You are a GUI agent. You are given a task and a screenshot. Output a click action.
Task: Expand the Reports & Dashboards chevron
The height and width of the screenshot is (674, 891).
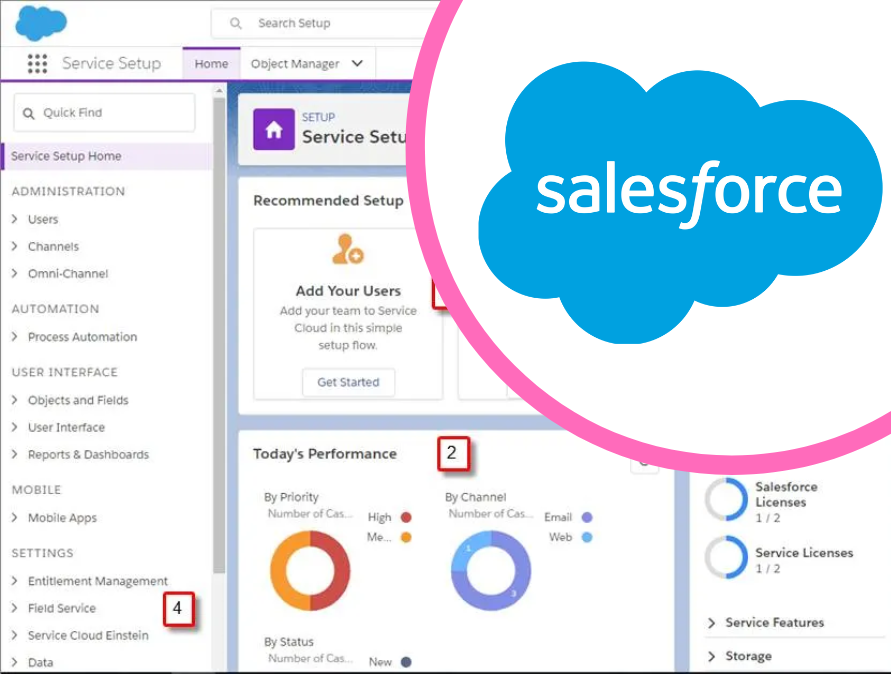tap(15, 454)
